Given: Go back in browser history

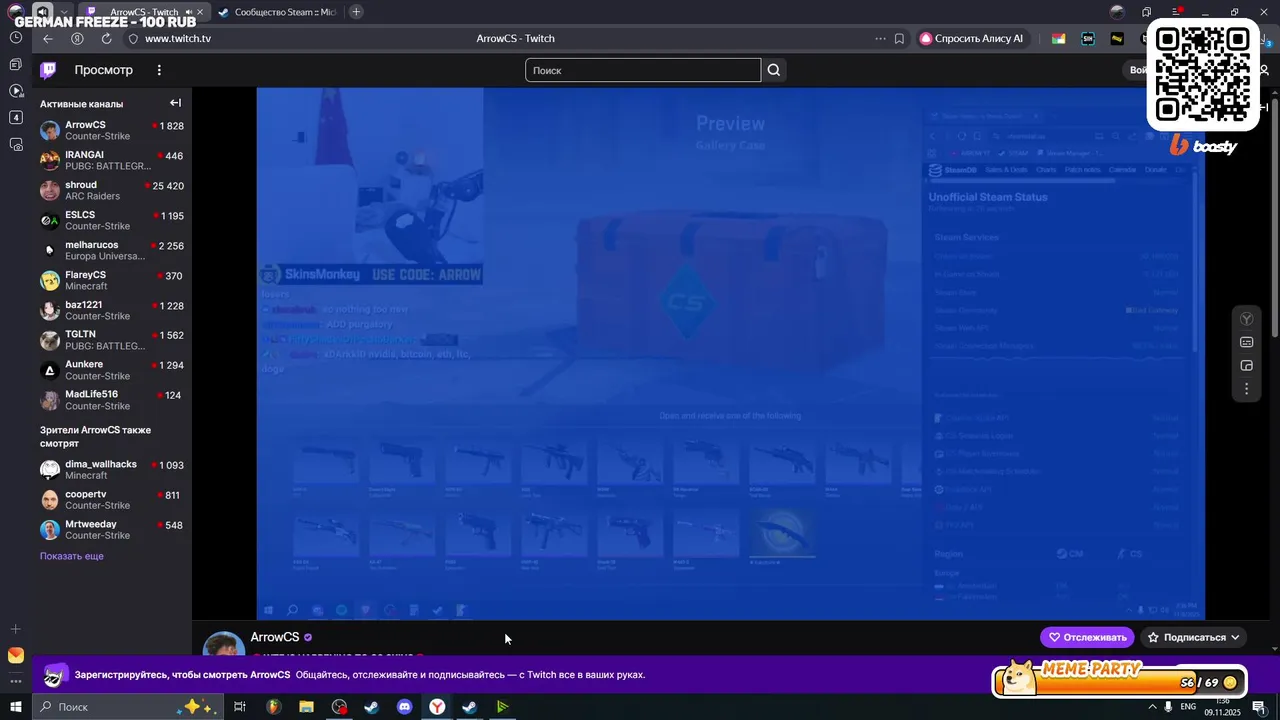Looking at the screenshot, I should [x=48, y=39].
